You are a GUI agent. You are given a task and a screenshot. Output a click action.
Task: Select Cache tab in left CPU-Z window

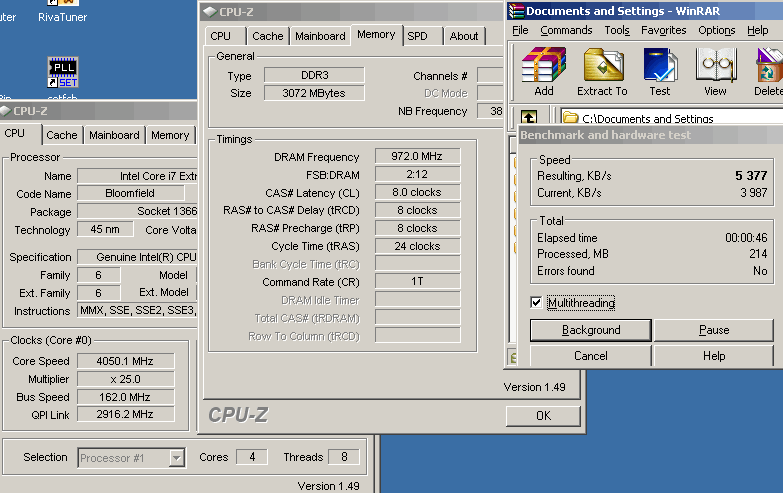[62, 135]
